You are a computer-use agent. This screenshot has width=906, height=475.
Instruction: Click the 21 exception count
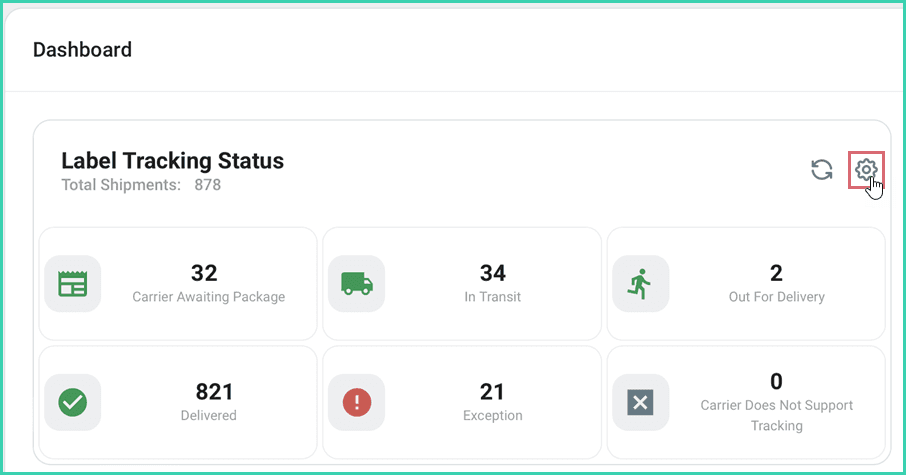492,391
